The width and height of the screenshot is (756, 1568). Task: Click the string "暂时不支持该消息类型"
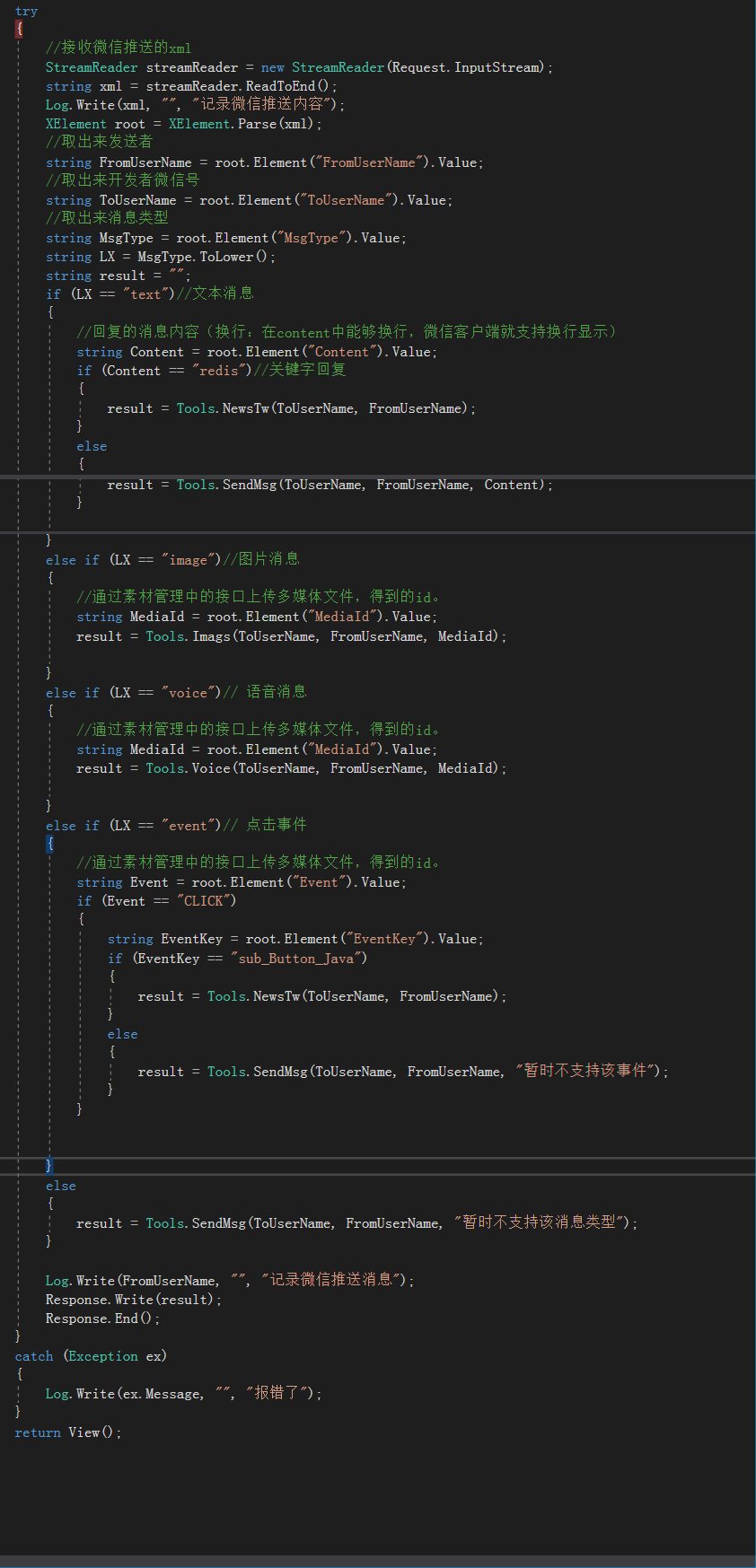[541, 1222]
